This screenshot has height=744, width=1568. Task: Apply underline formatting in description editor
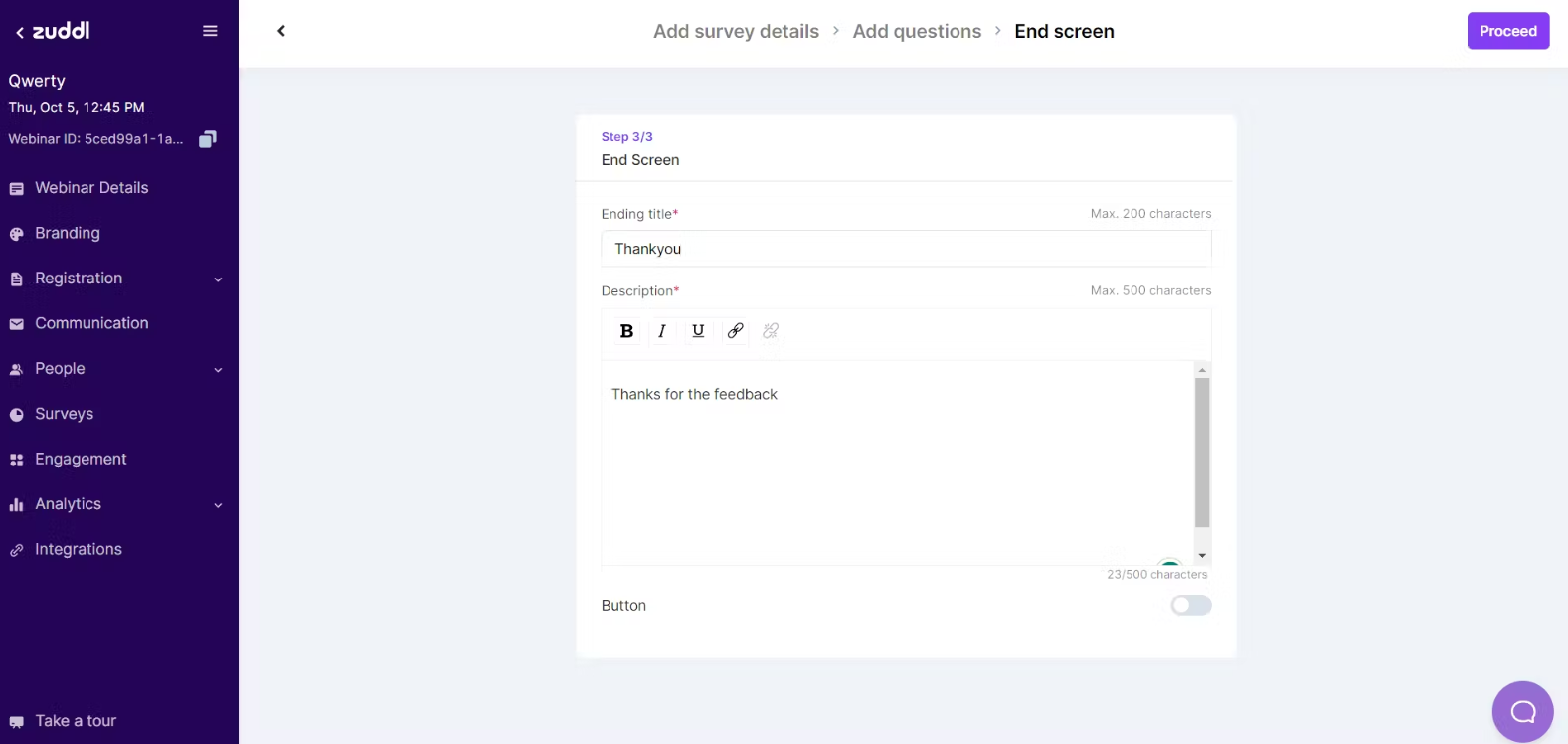[x=698, y=331]
